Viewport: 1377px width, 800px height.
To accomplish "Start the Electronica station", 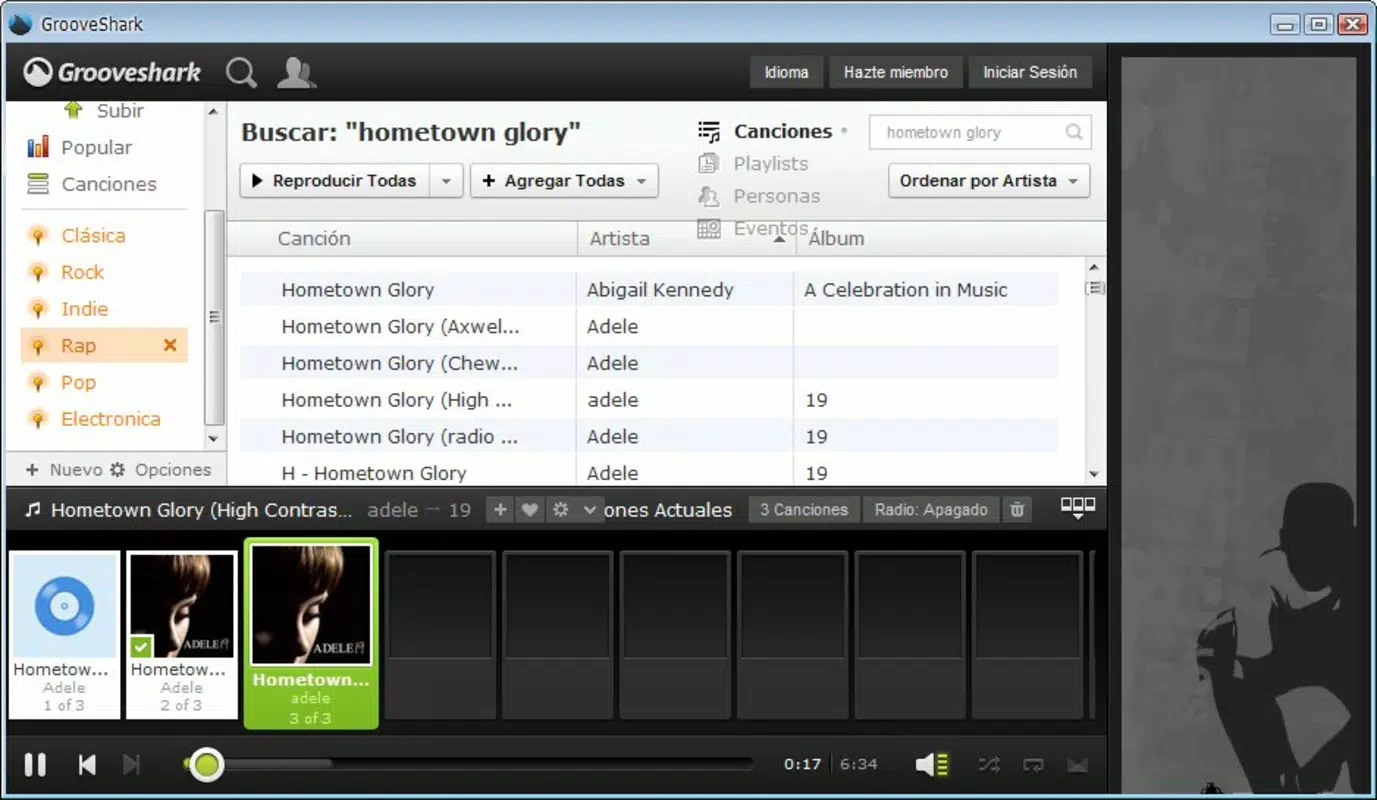I will click(95, 419).
